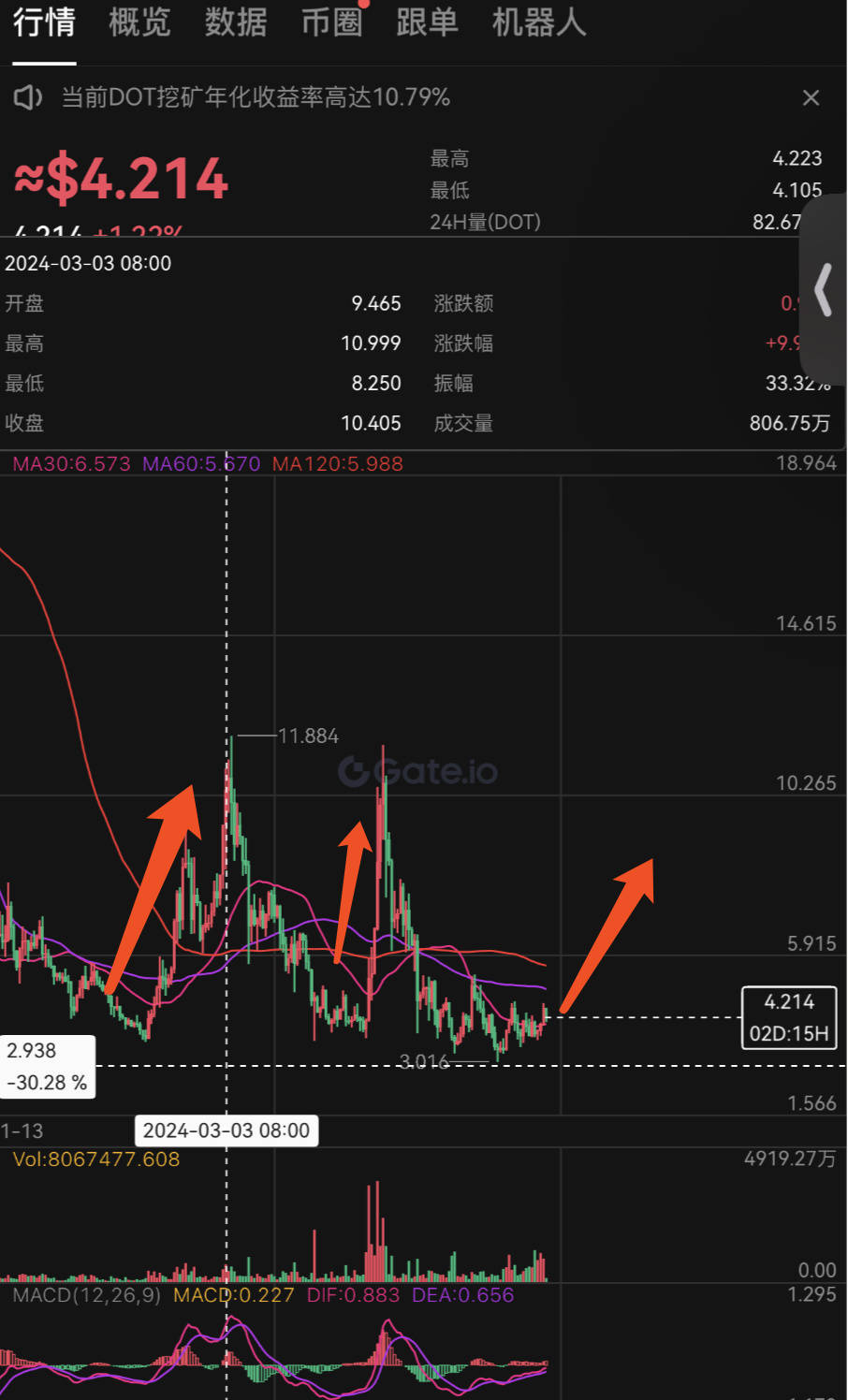Collapse the right-edge chevron panel arrow
The width and height of the screenshot is (848, 1400).
(x=823, y=291)
